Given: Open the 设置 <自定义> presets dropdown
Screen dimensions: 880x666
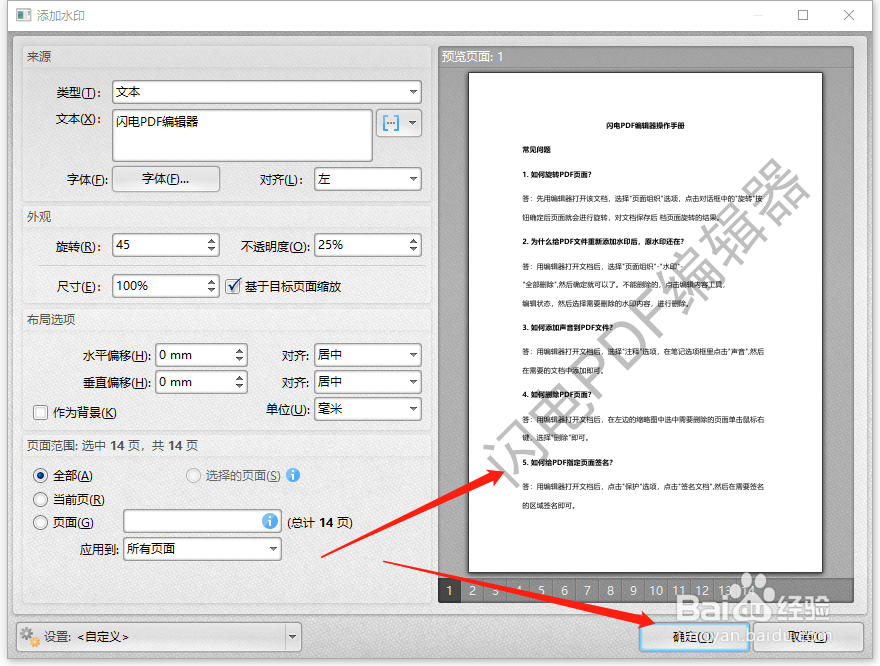Looking at the screenshot, I should pos(159,637).
